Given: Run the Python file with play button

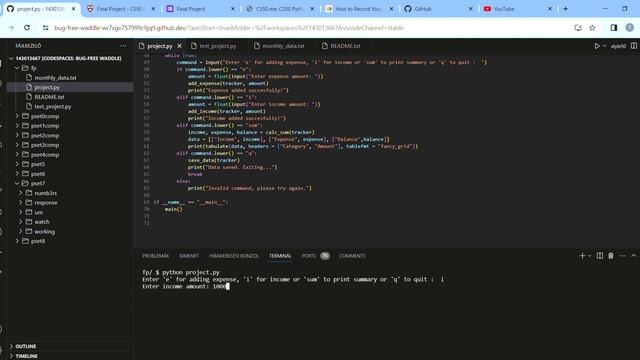Looking at the screenshot, I should click(597, 46).
